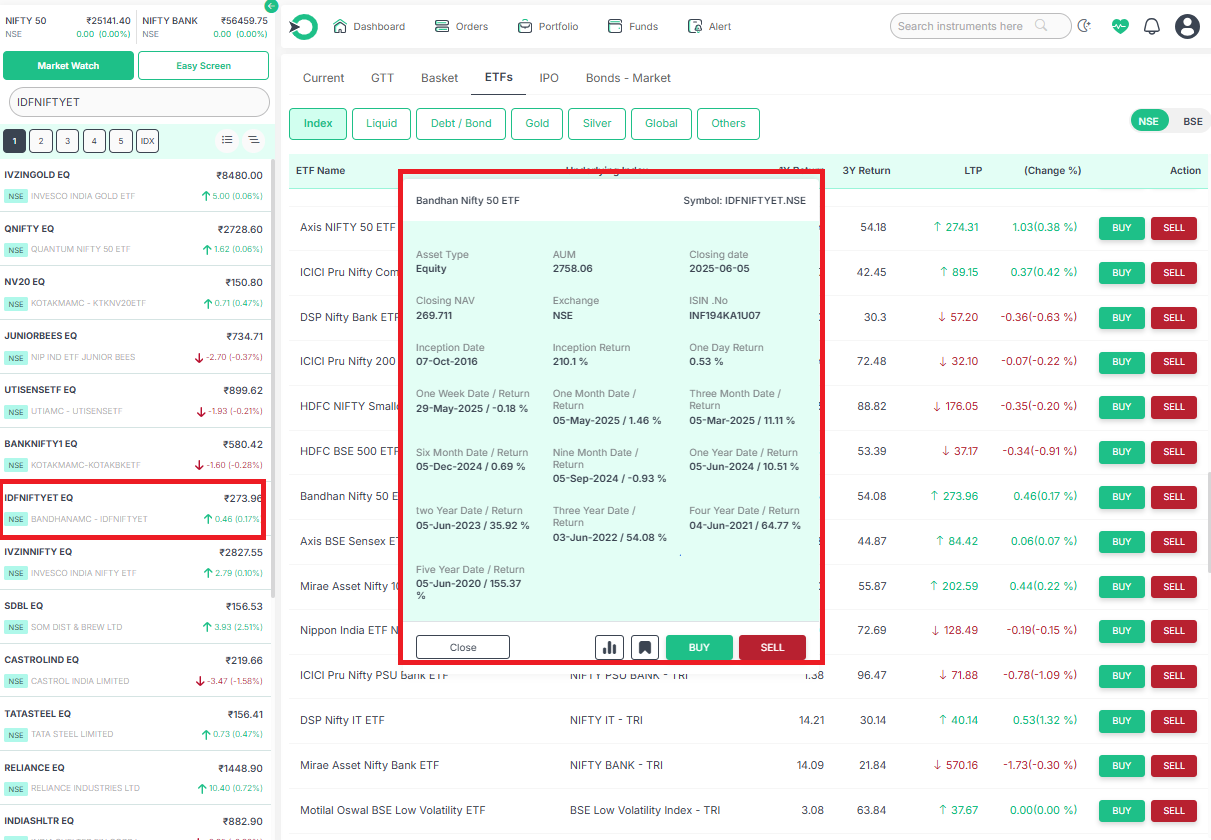Select the Others ETF filter
The width and height of the screenshot is (1211, 840).
[728, 123]
